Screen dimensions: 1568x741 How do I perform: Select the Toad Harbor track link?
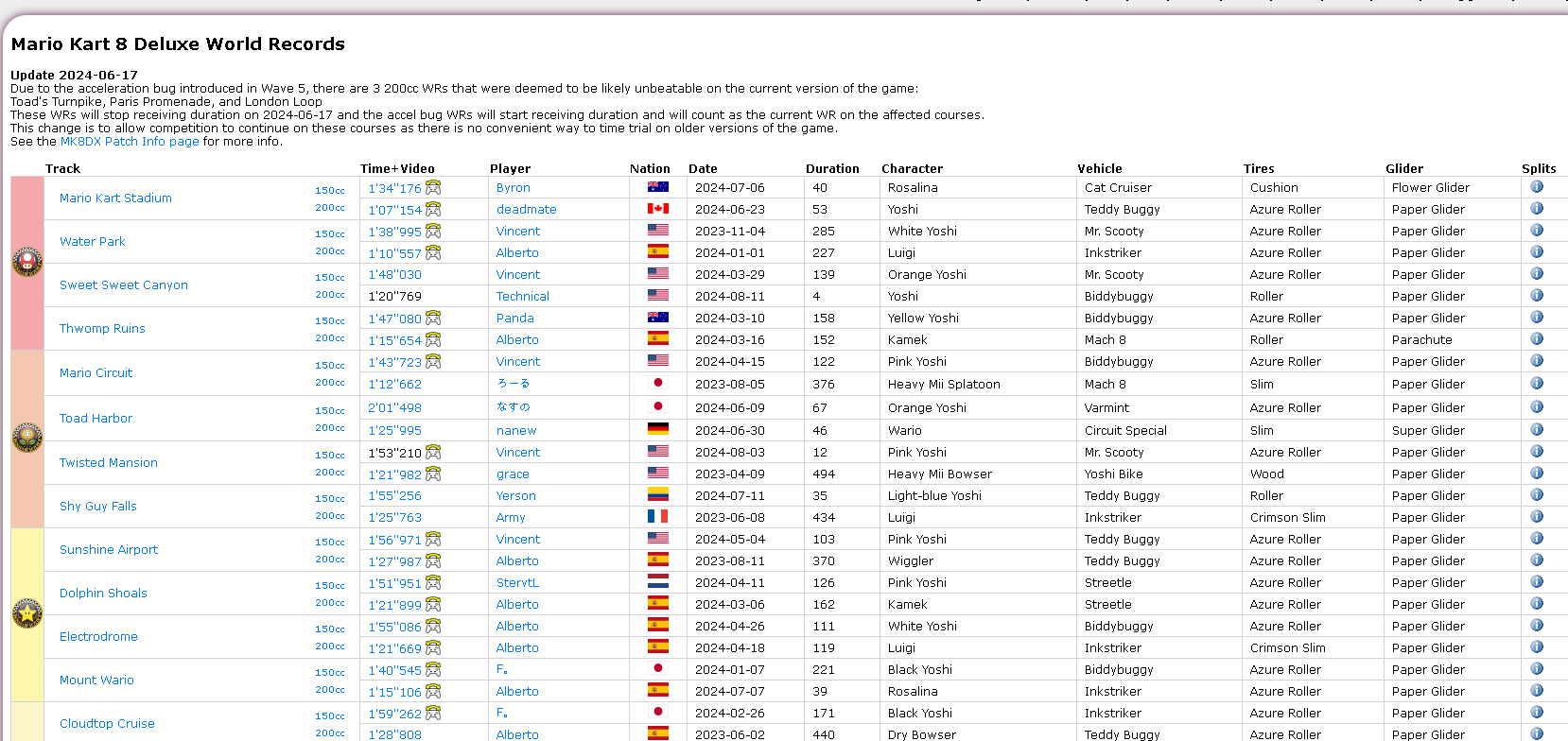[x=96, y=418]
